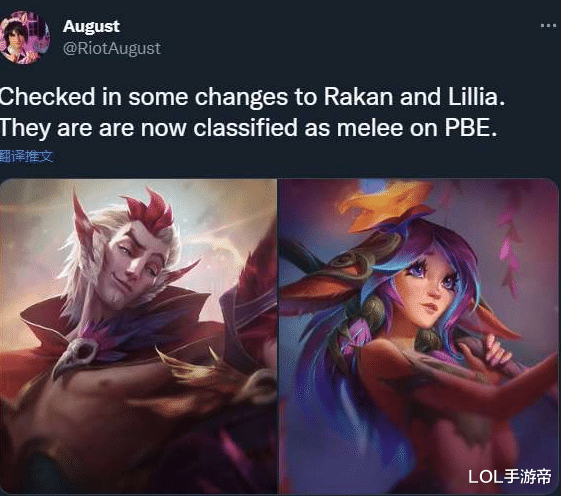Select the word Lillia in the tweet
This screenshot has height=496, width=561.
pos(476,97)
